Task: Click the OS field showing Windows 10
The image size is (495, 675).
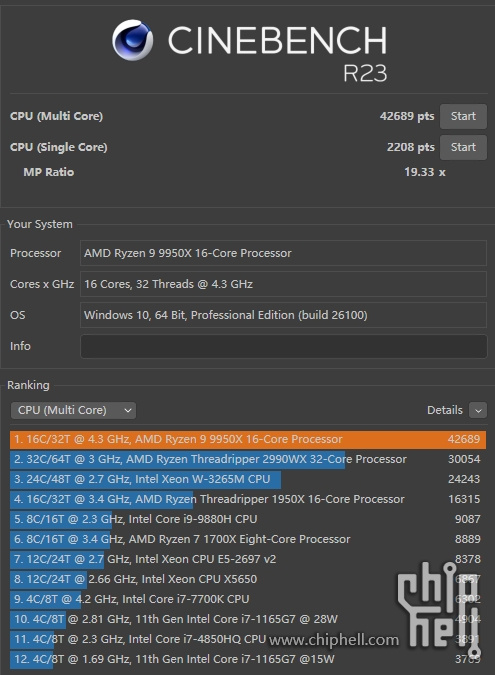Action: click(x=284, y=315)
